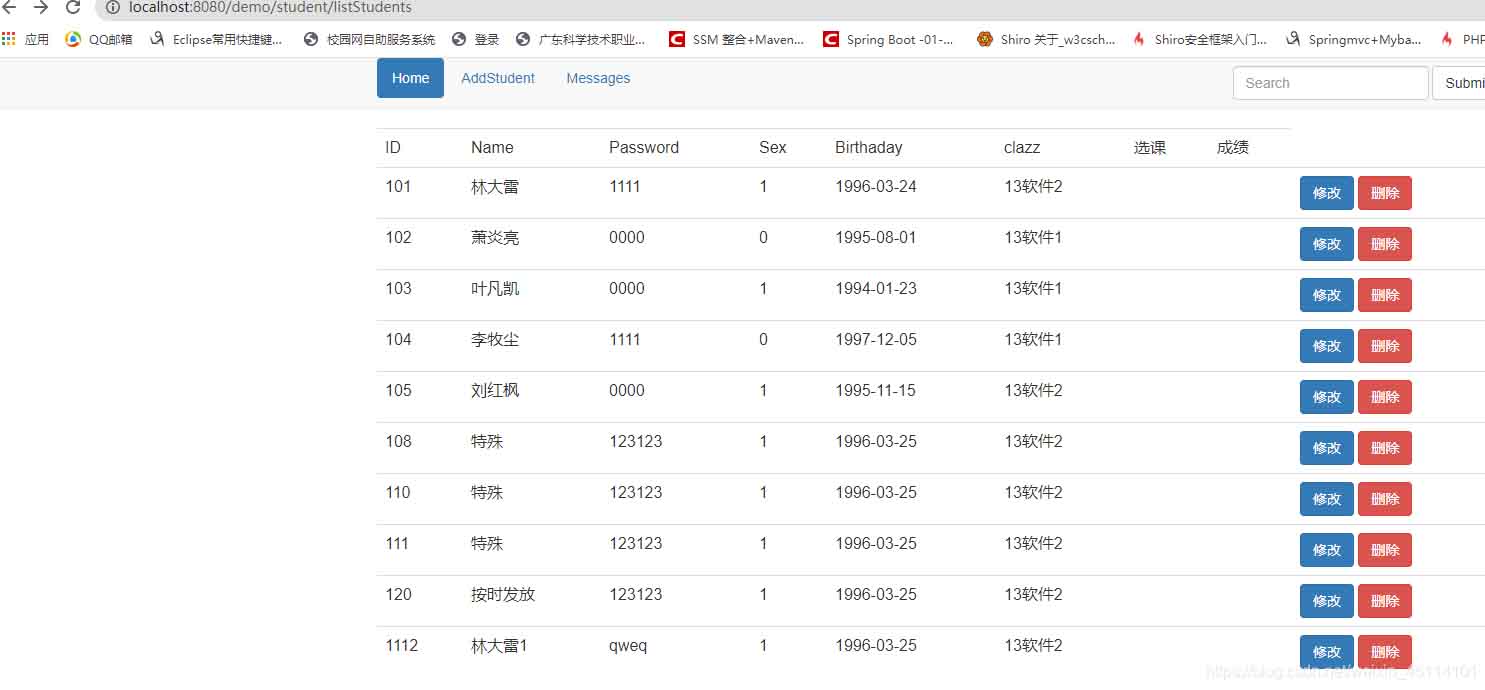The height and width of the screenshot is (690, 1485).
Task: Edit student 105 with 修改 button
Action: 1326,397
